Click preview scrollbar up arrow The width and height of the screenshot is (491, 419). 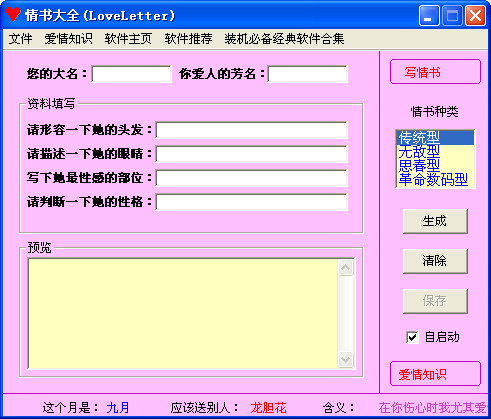coord(345,267)
